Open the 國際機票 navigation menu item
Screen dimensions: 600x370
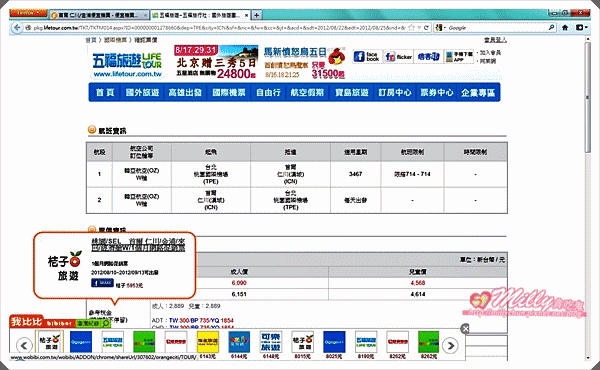(229, 92)
